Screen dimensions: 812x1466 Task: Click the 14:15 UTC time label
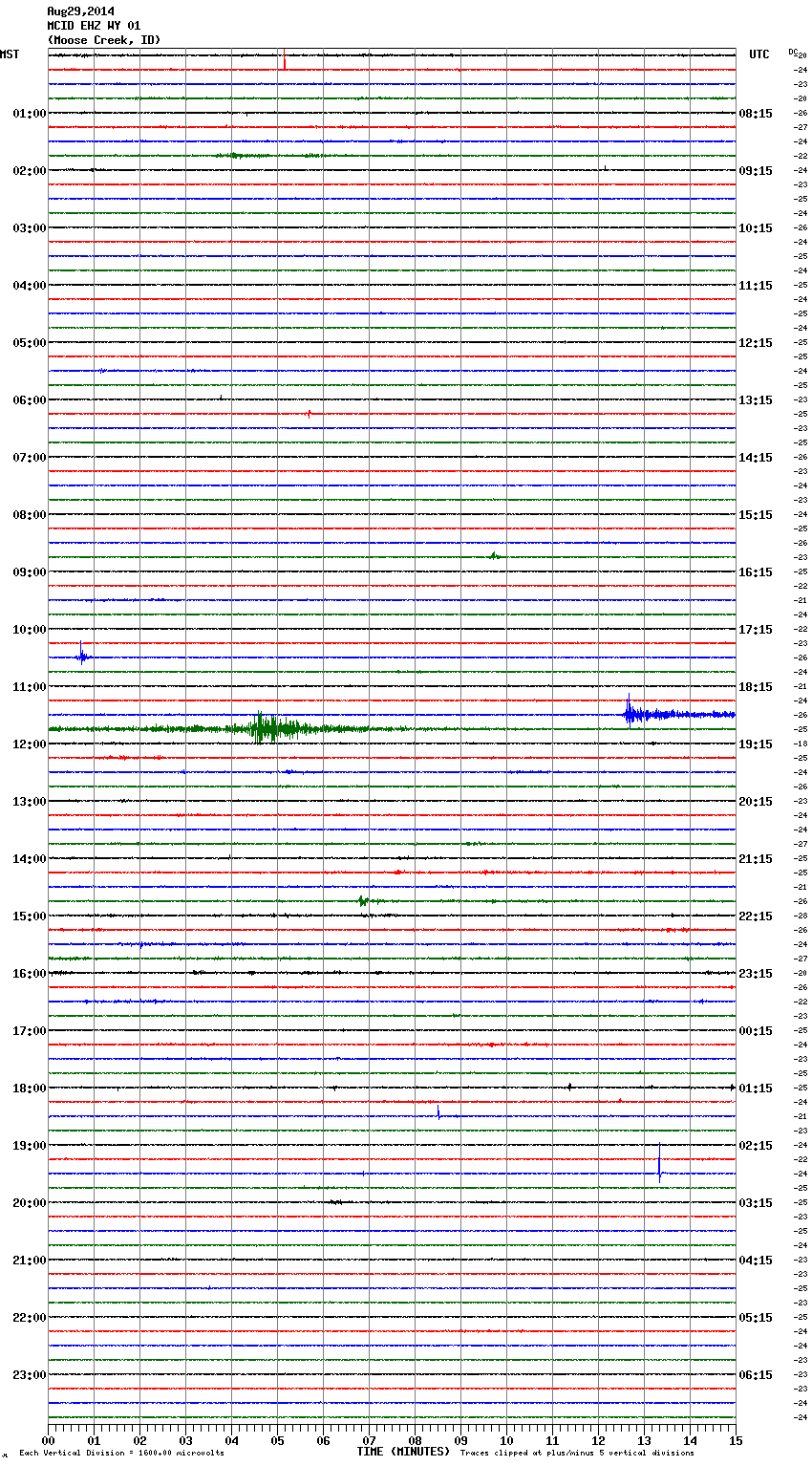pos(756,458)
